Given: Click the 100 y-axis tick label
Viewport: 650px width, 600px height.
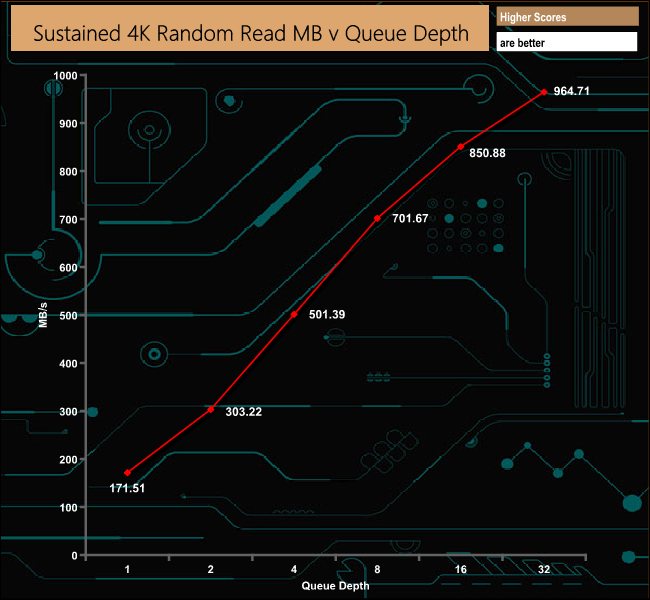Looking at the screenshot, I should (x=68, y=508).
